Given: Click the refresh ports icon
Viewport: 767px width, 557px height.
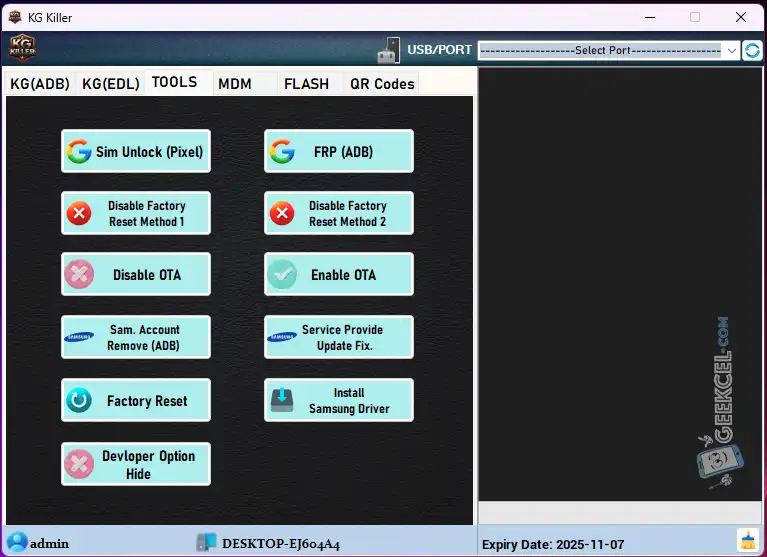Looking at the screenshot, I should 752,50.
